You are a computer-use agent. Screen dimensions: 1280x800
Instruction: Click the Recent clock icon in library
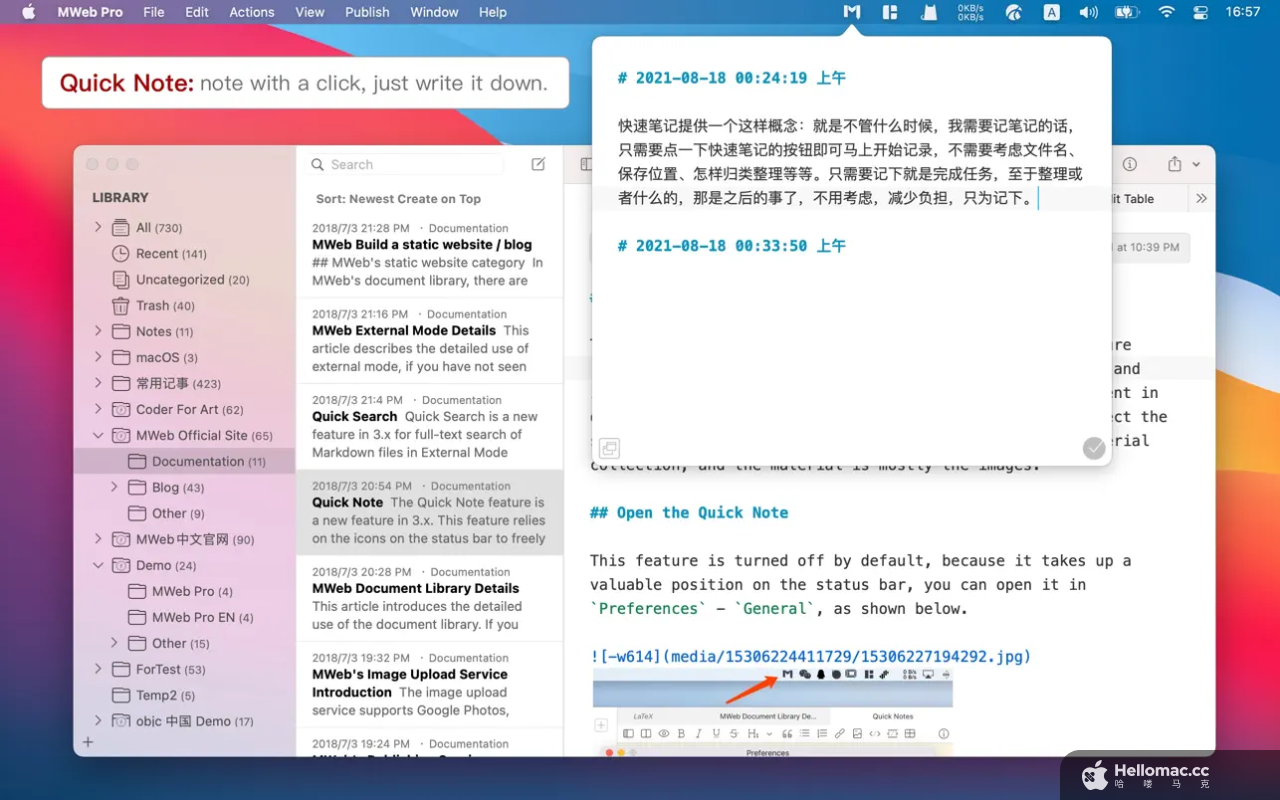[120, 254]
